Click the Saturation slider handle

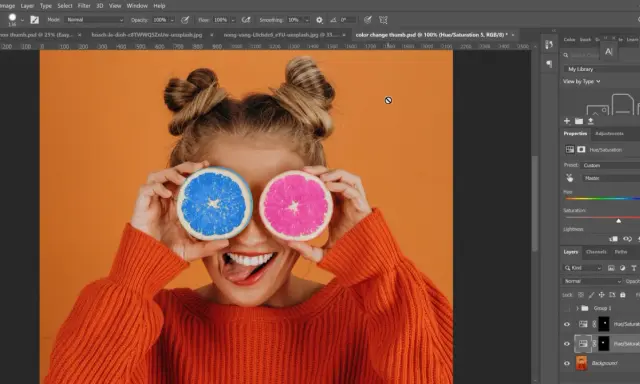coord(618,221)
